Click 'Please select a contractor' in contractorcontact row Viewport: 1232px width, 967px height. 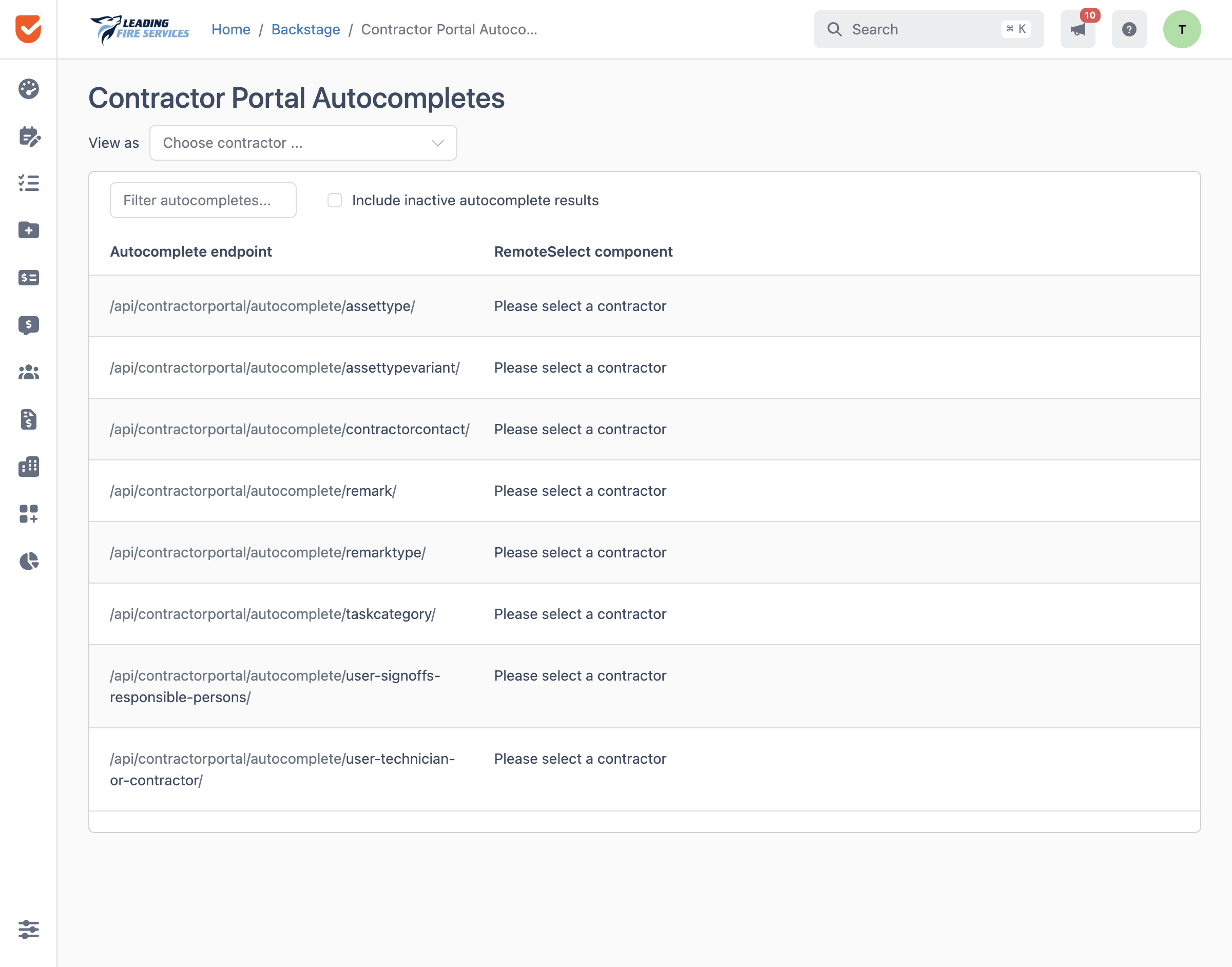(x=580, y=430)
